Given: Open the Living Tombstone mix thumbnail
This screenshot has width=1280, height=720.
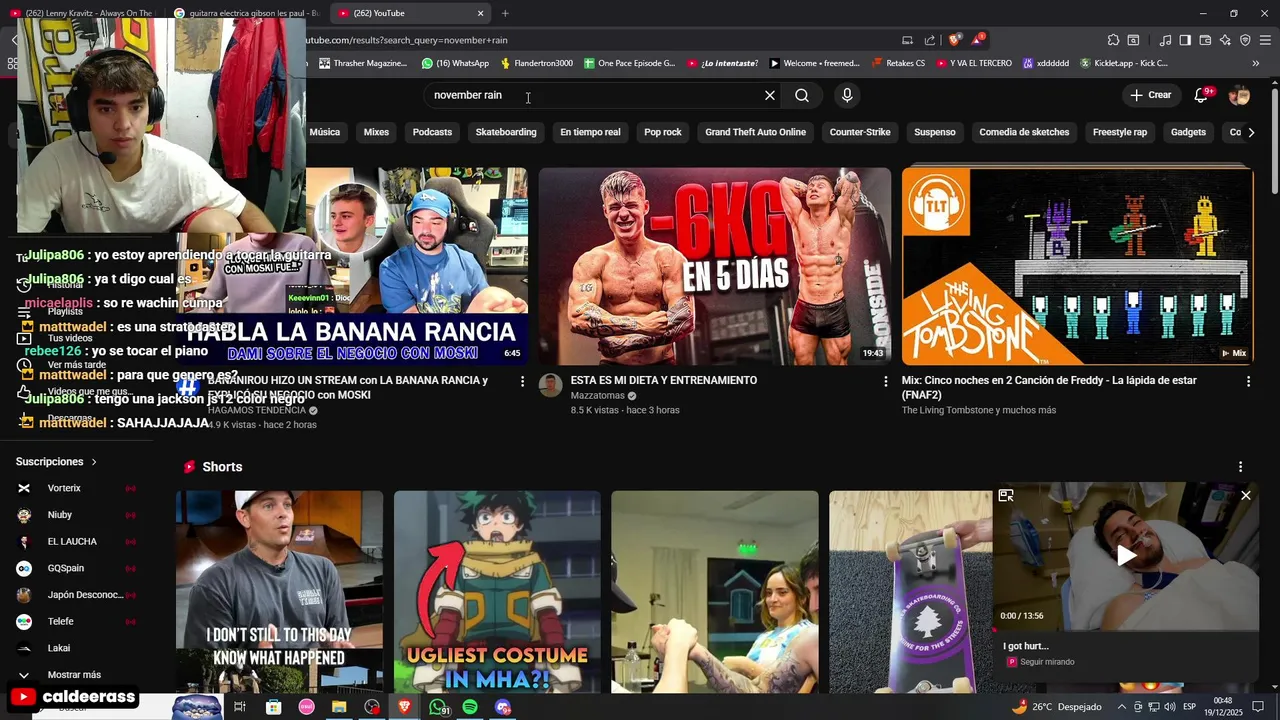Looking at the screenshot, I should (x=1077, y=266).
